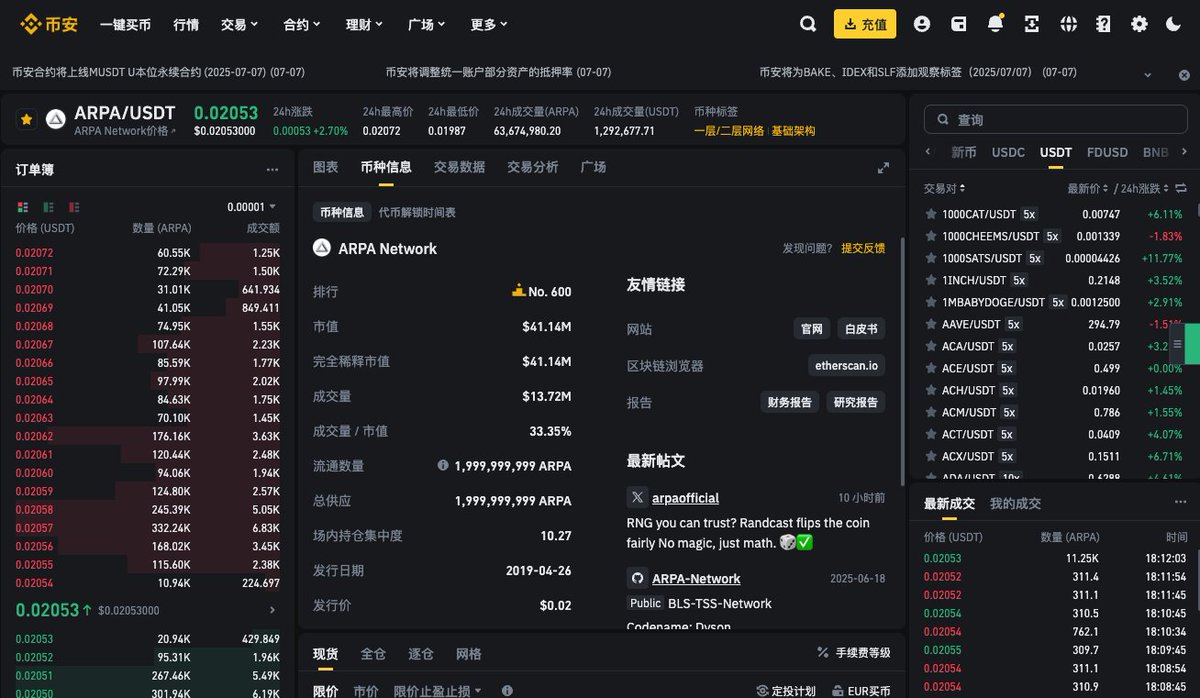
Task: Show buy orders only view
Action: click(48, 207)
